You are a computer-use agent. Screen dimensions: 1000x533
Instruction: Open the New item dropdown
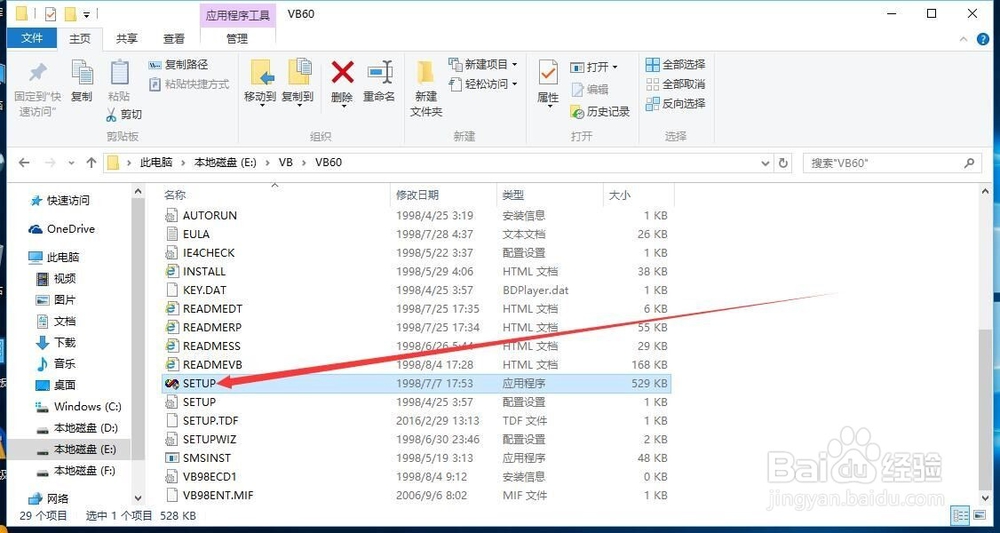point(483,64)
